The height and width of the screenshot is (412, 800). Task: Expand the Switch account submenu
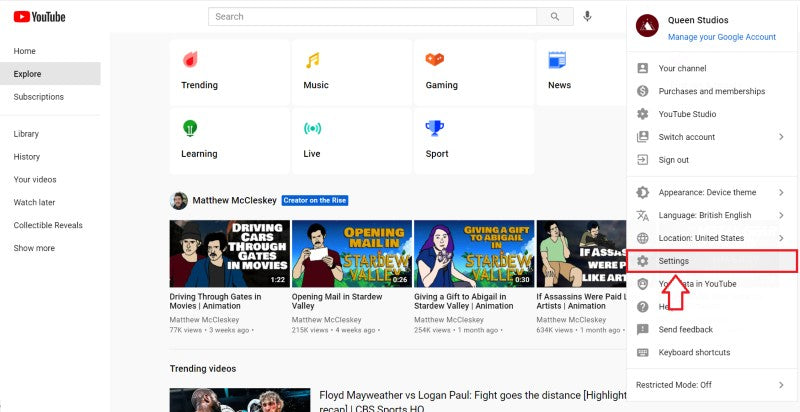click(x=711, y=137)
